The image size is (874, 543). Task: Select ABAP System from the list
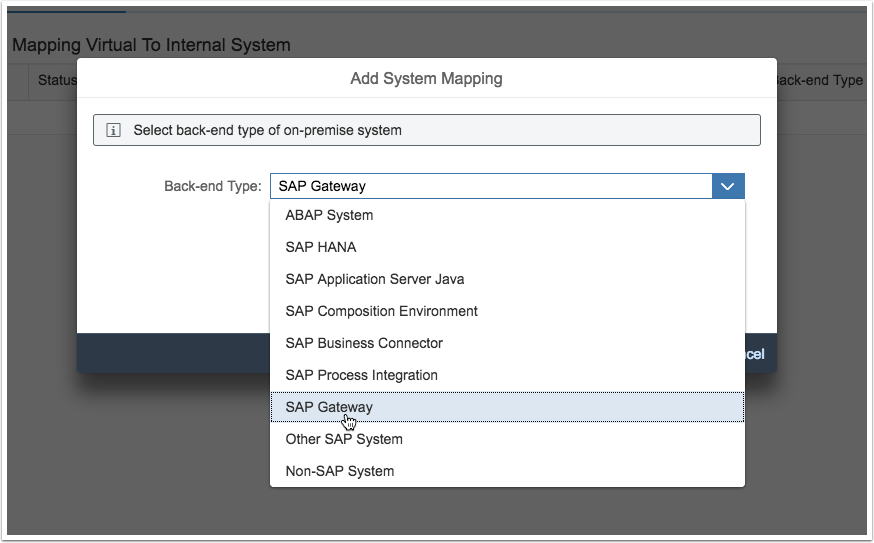pos(507,215)
